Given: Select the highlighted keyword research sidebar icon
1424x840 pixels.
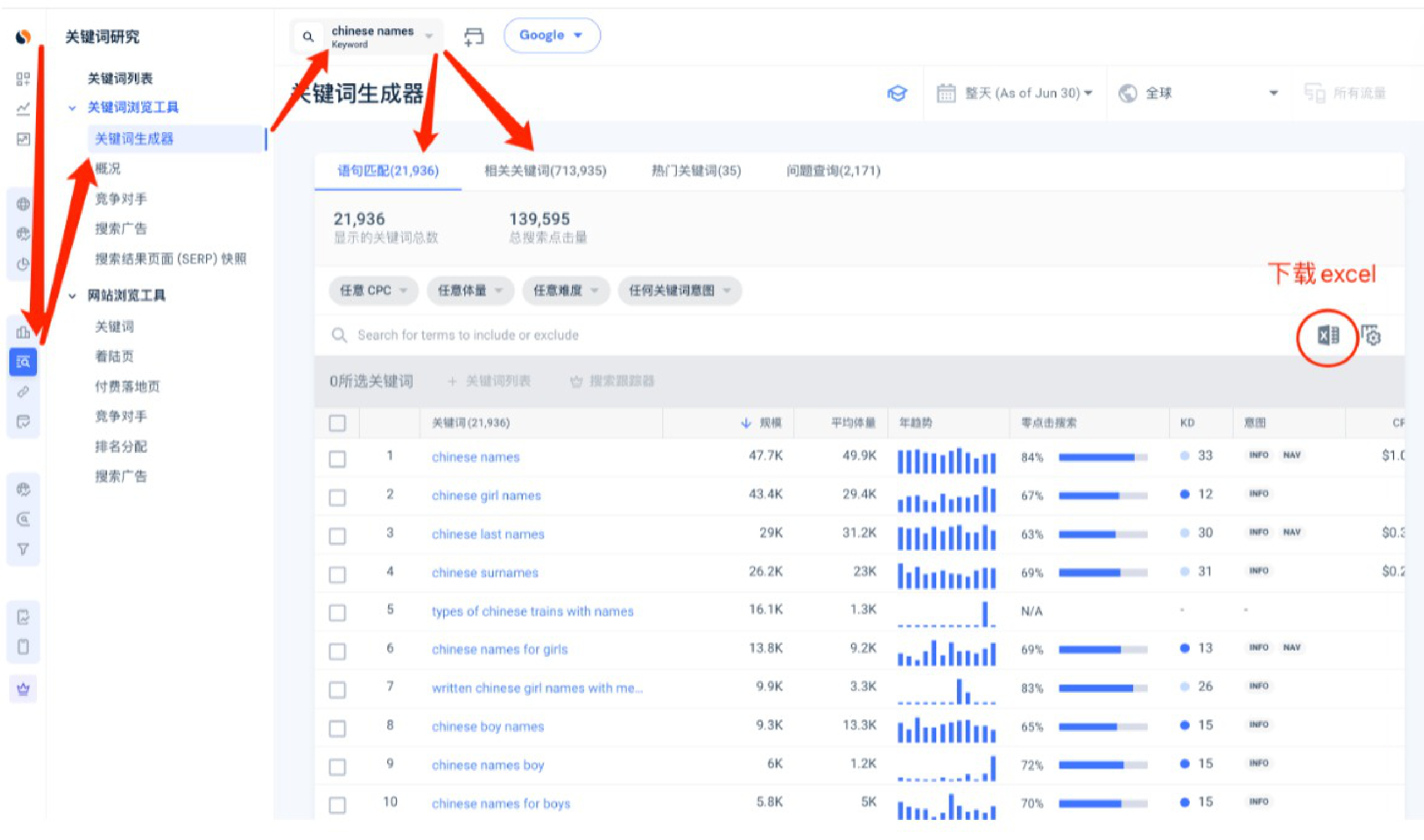Looking at the screenshot, I should (23, 362).
